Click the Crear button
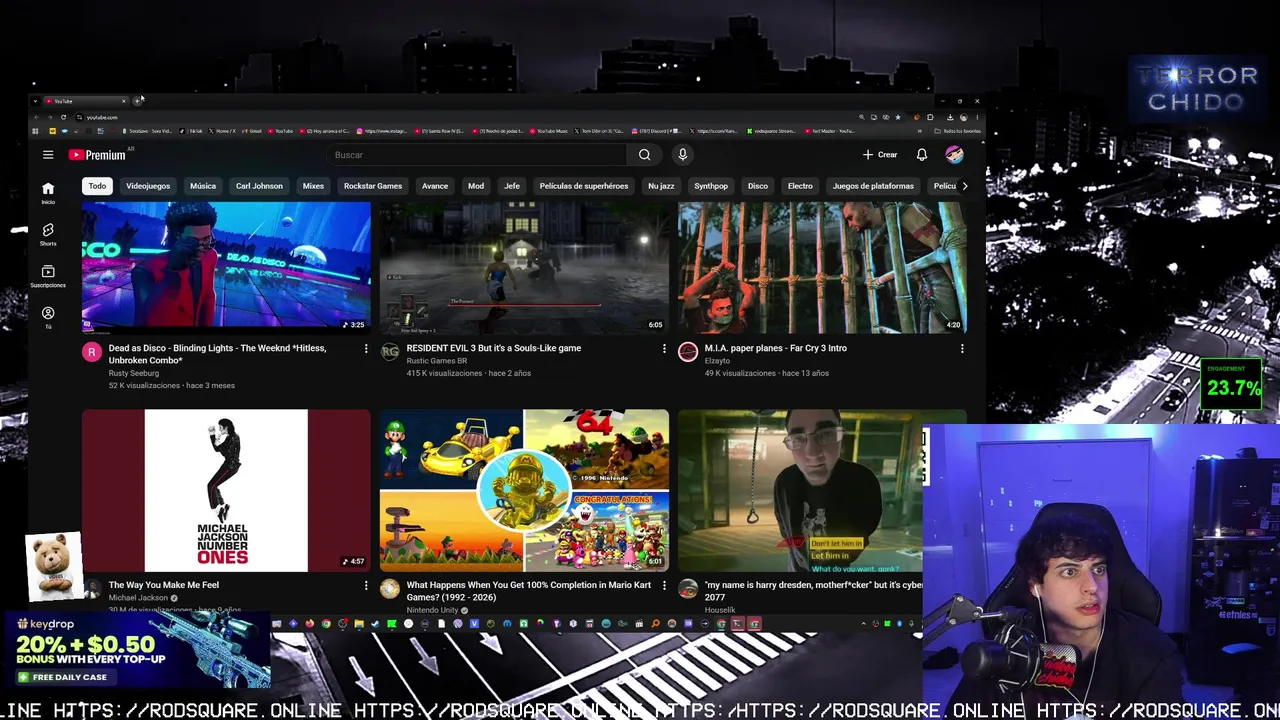1280x720 pixels. point(880,155)
